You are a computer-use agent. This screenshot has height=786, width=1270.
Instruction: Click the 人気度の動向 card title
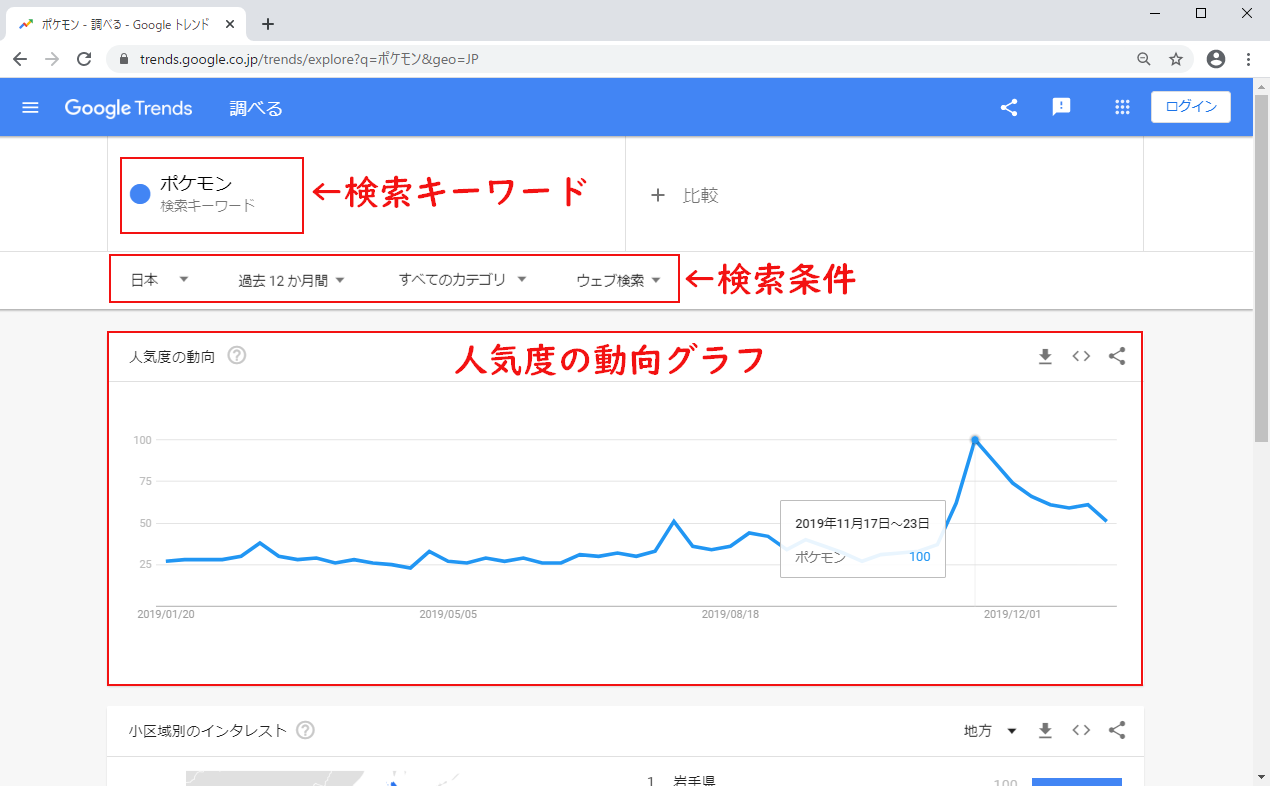click(172, 356)
